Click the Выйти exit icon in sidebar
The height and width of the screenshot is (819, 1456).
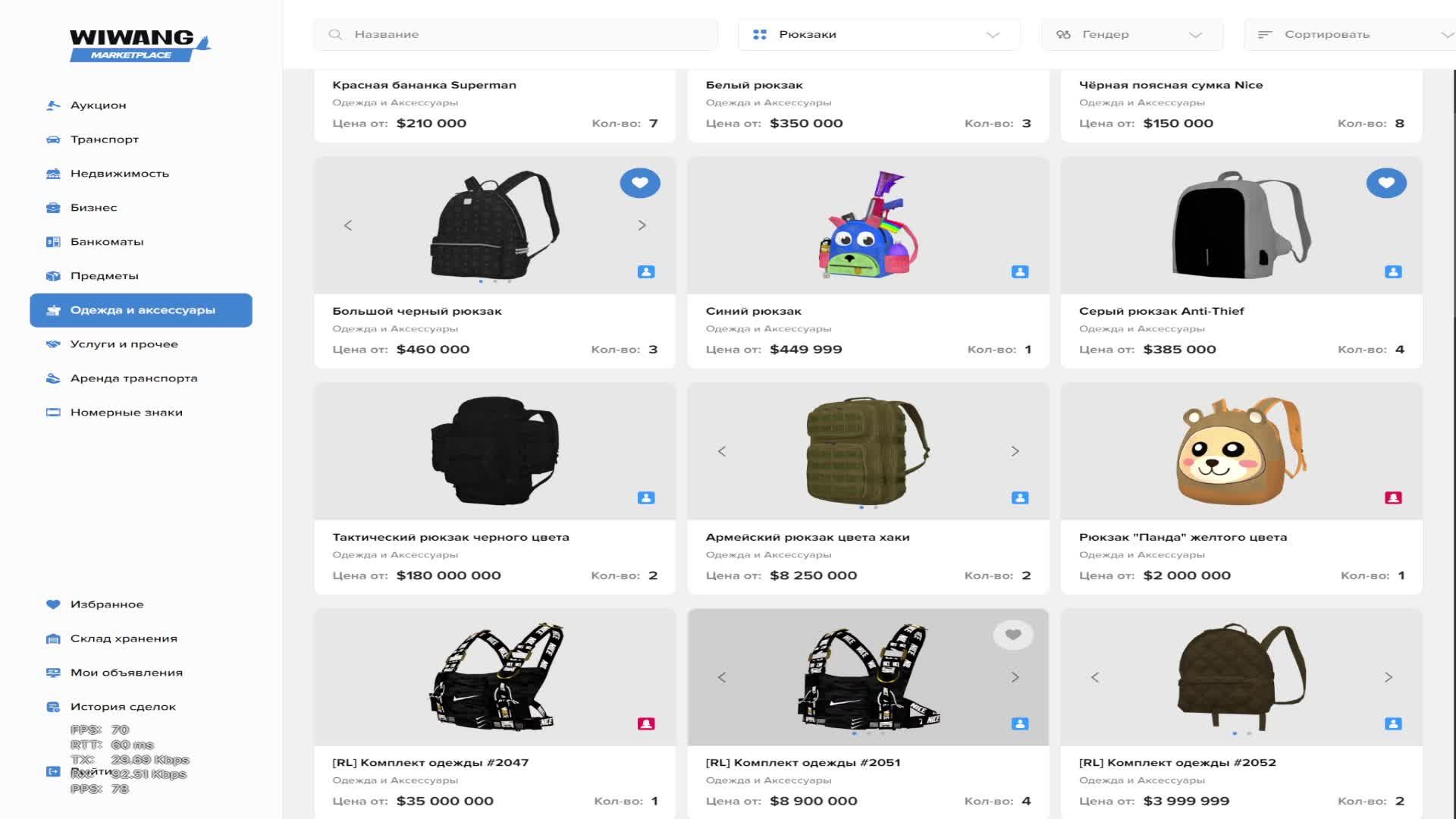53,771
